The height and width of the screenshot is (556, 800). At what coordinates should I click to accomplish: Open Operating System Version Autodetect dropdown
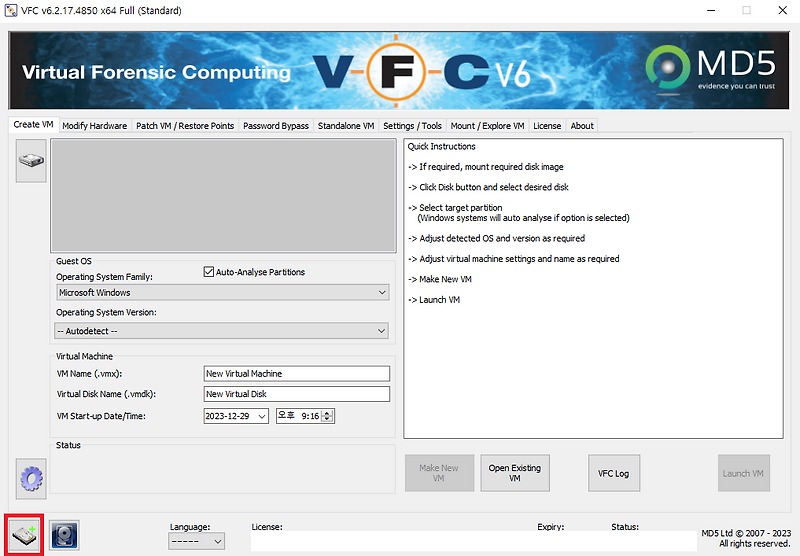(221, 331)
